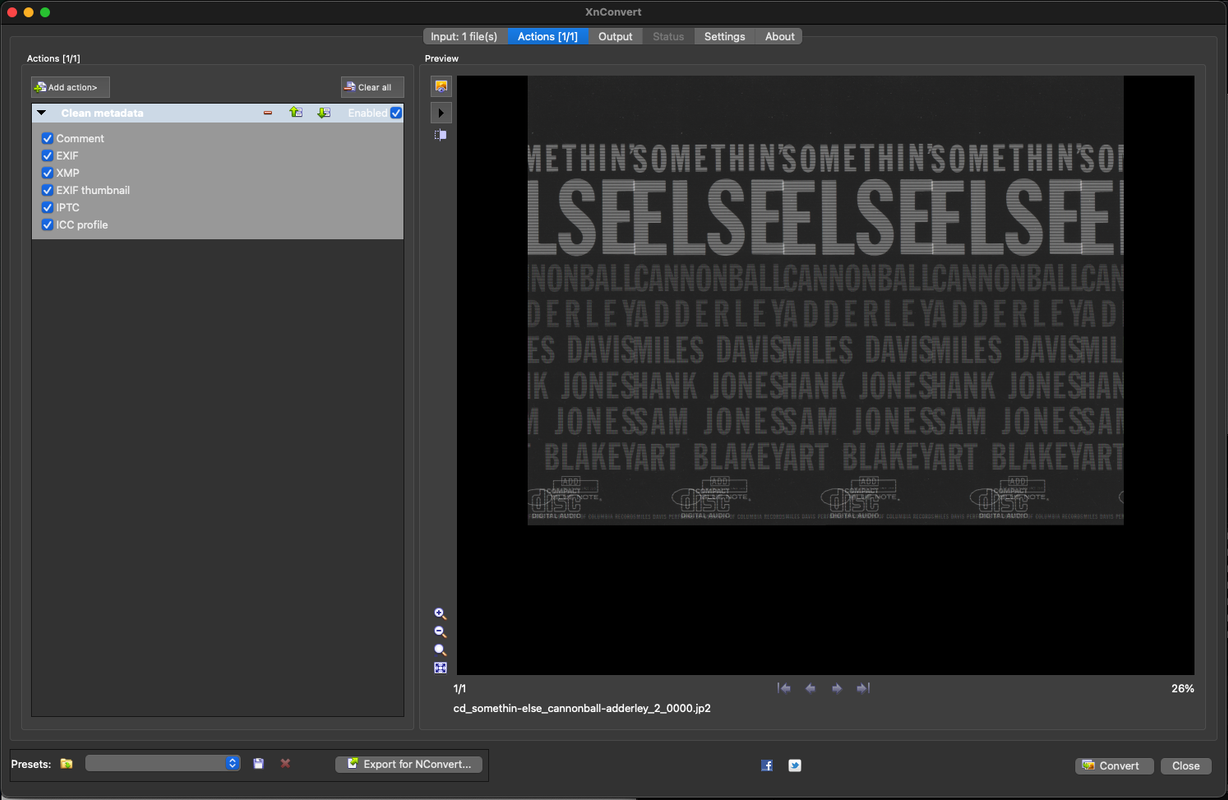Screen dimensions: 1228x800
Task: Collapse the Clean metadata action
Action: [42, 113]
